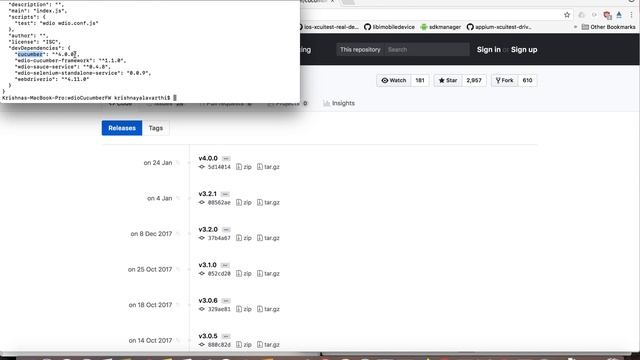Click the "on 8 Dec 2017" release date
This screenshot has height=360, width=640.
pyautogui.click(x=151, y=234)
